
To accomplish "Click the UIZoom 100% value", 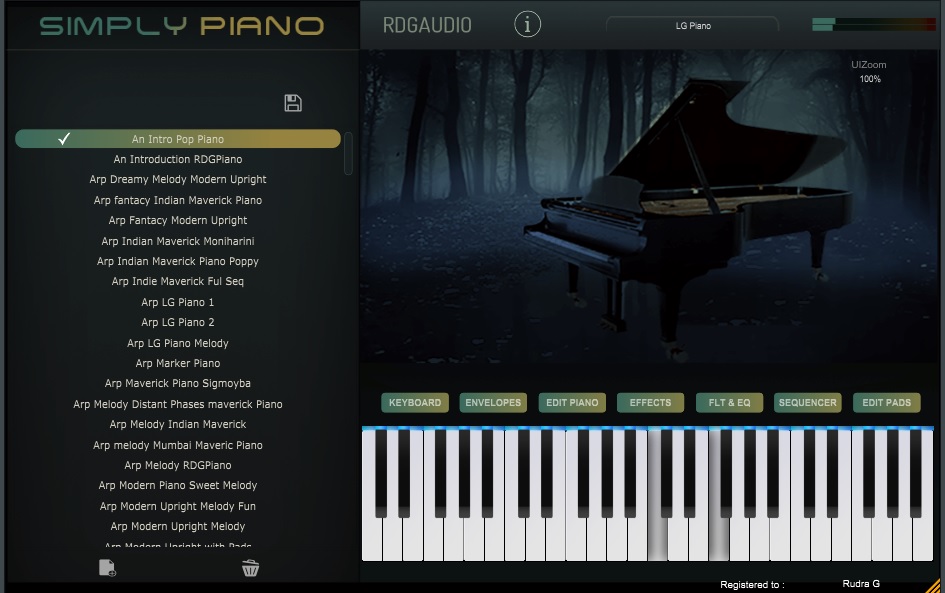I will tap(870, 79).
